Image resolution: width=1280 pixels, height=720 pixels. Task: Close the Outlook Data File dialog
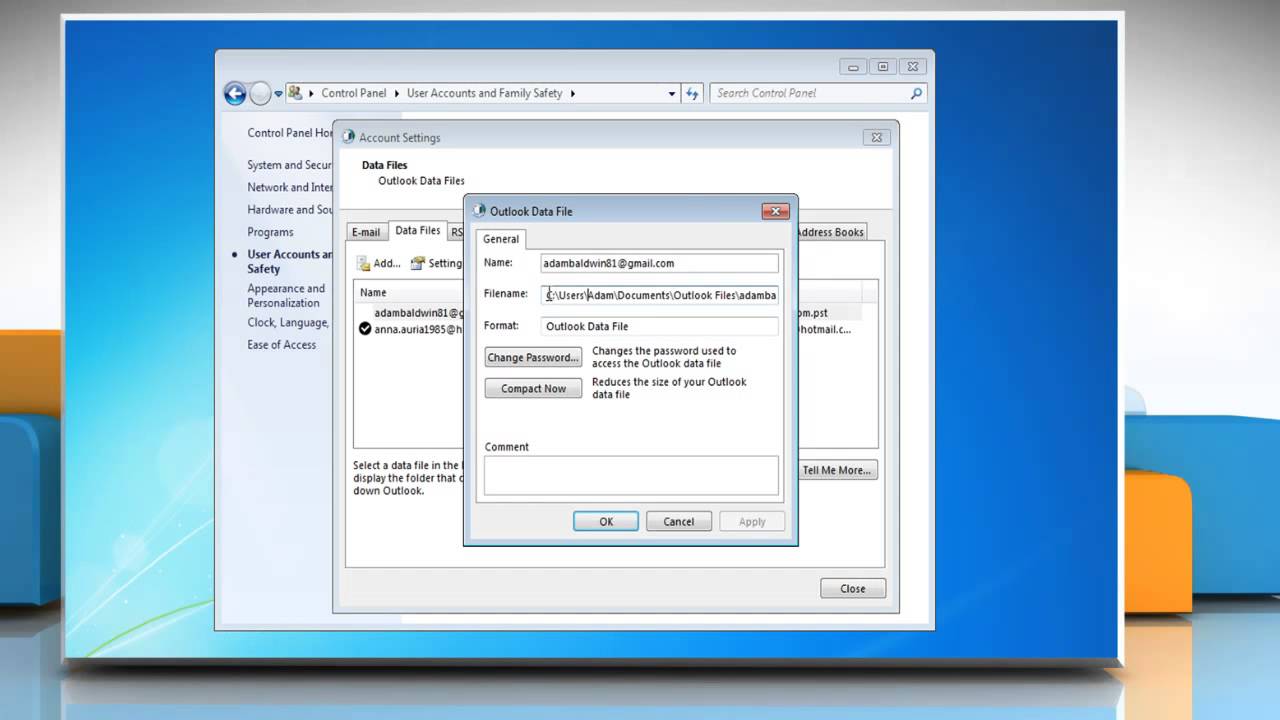(x=776, y=211)
